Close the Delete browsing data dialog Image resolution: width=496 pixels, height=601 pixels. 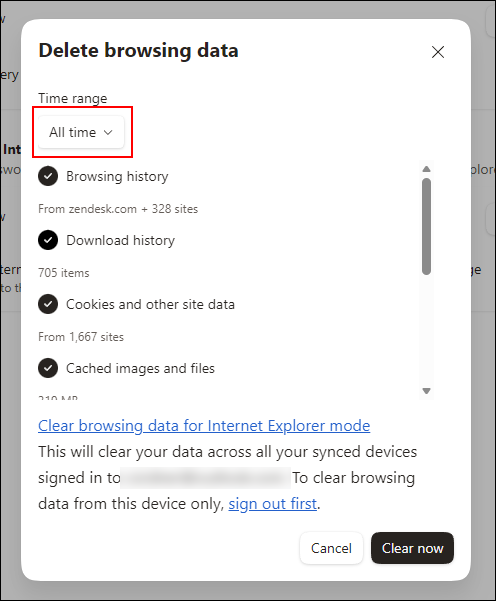(x=438, y=52)
